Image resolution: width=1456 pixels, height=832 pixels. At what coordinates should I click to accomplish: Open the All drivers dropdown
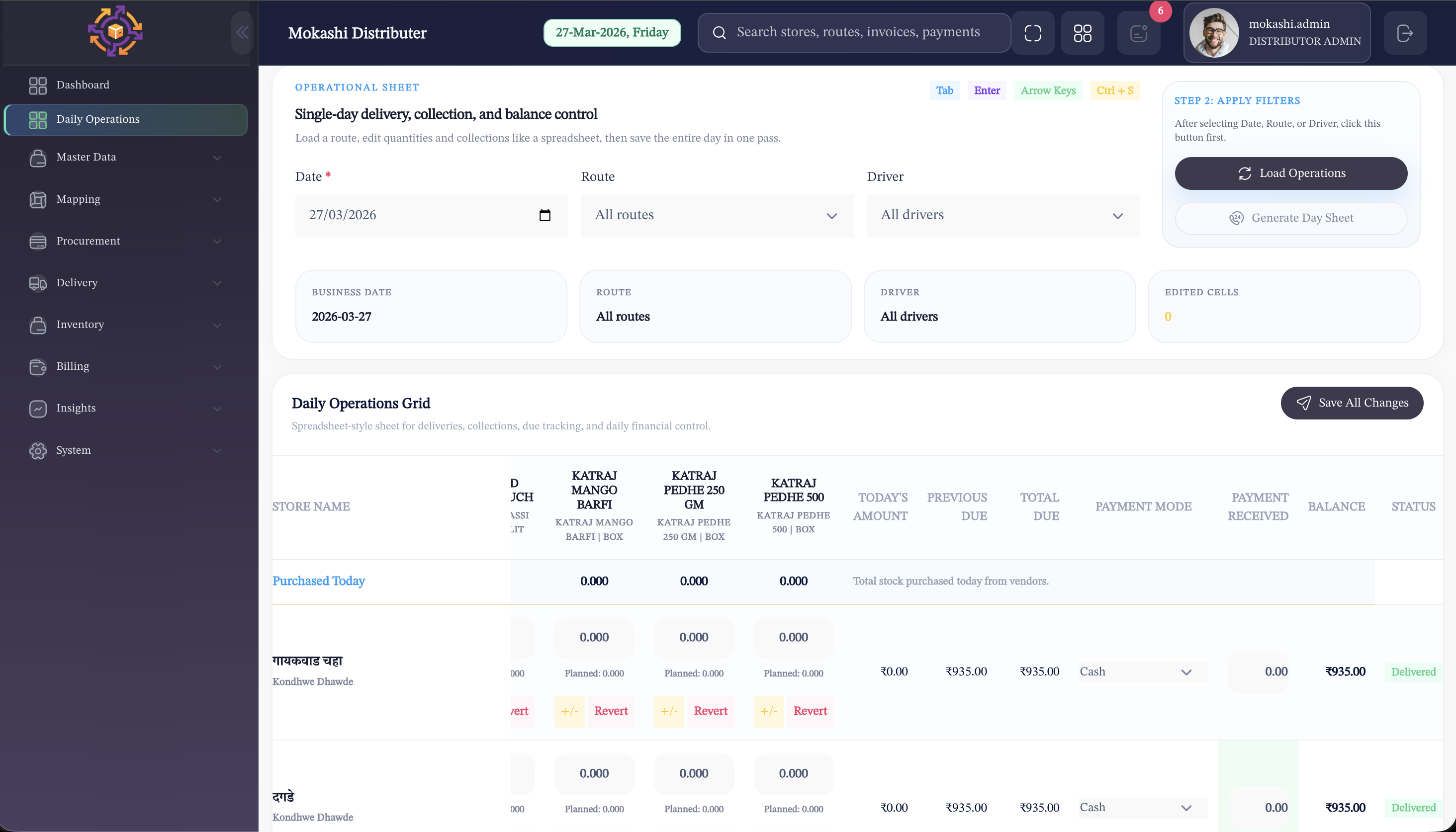(1001, 215)
